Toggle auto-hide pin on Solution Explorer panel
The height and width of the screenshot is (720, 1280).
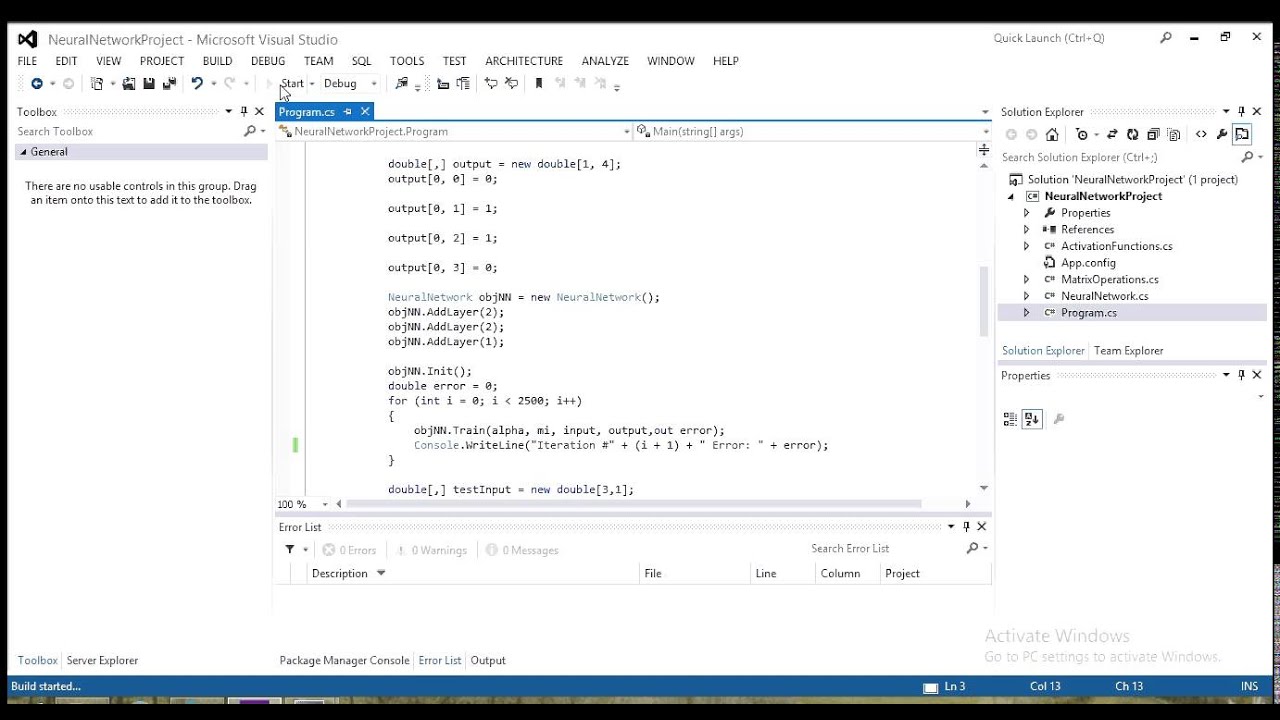point(1242,112)
